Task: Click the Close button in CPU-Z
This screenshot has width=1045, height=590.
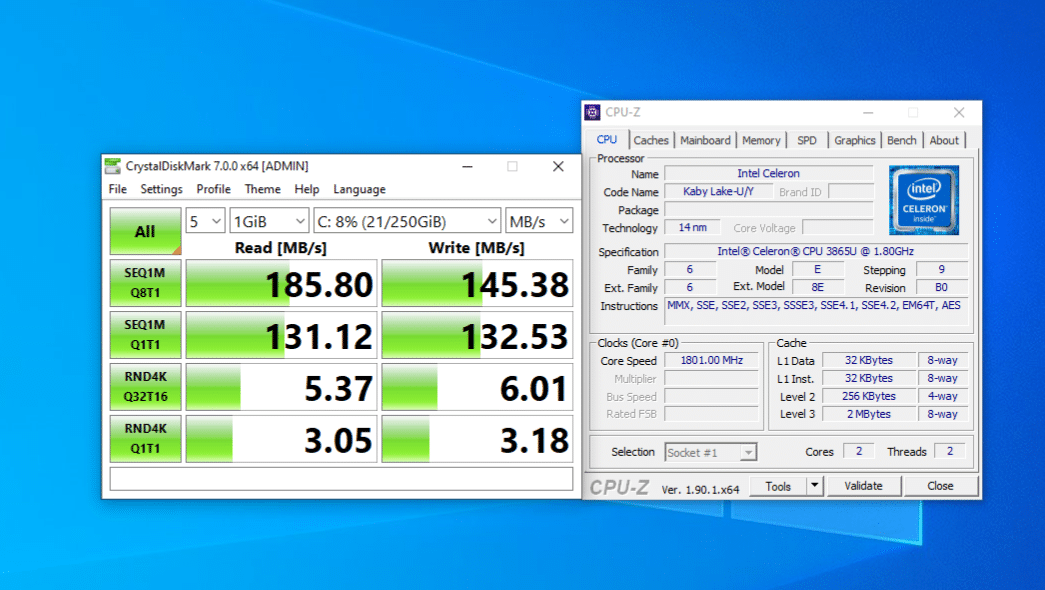Action: coord(940,486)
